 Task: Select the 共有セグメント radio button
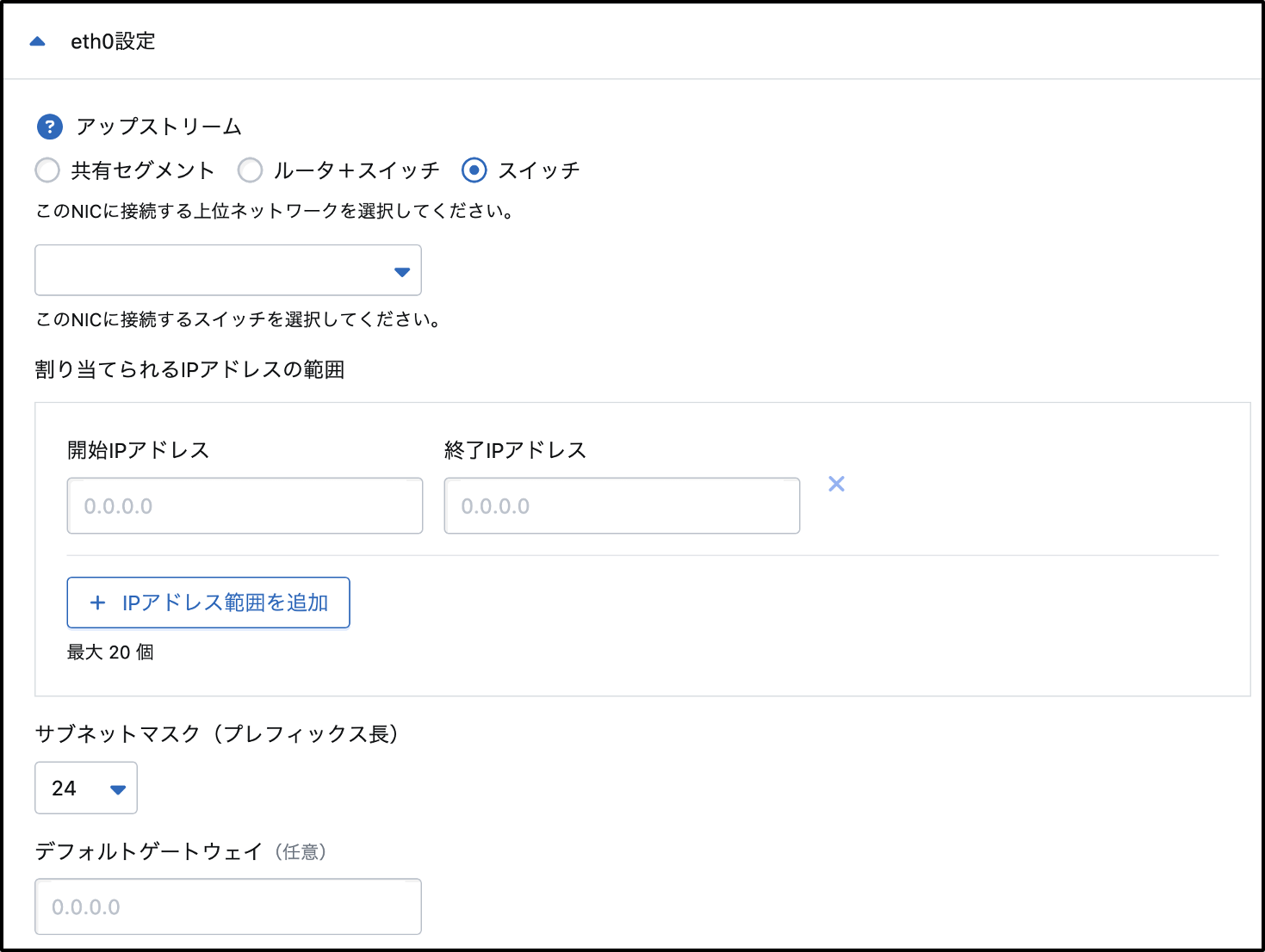coord(47,170)
